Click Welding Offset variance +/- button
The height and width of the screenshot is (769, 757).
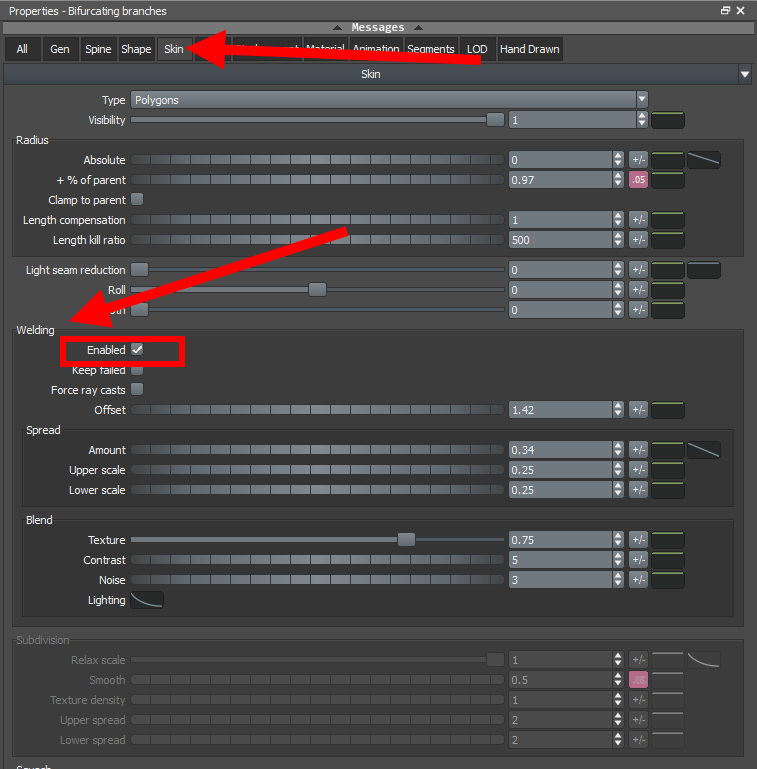coord(638,410)
